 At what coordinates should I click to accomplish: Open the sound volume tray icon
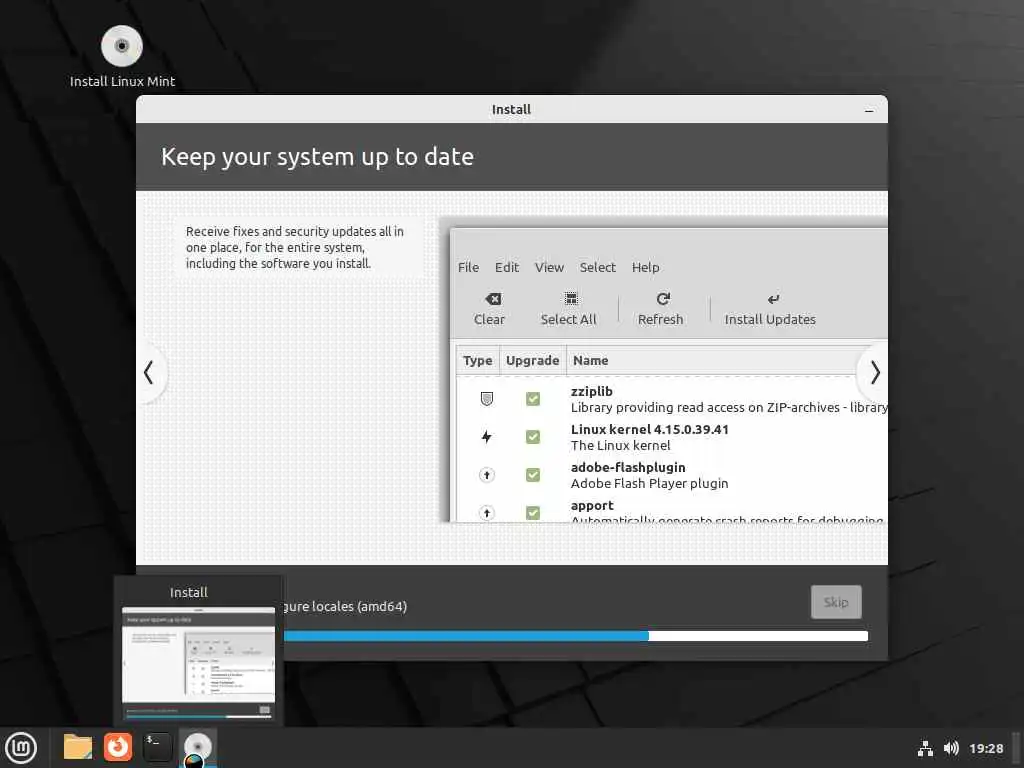tap(952, 748)
